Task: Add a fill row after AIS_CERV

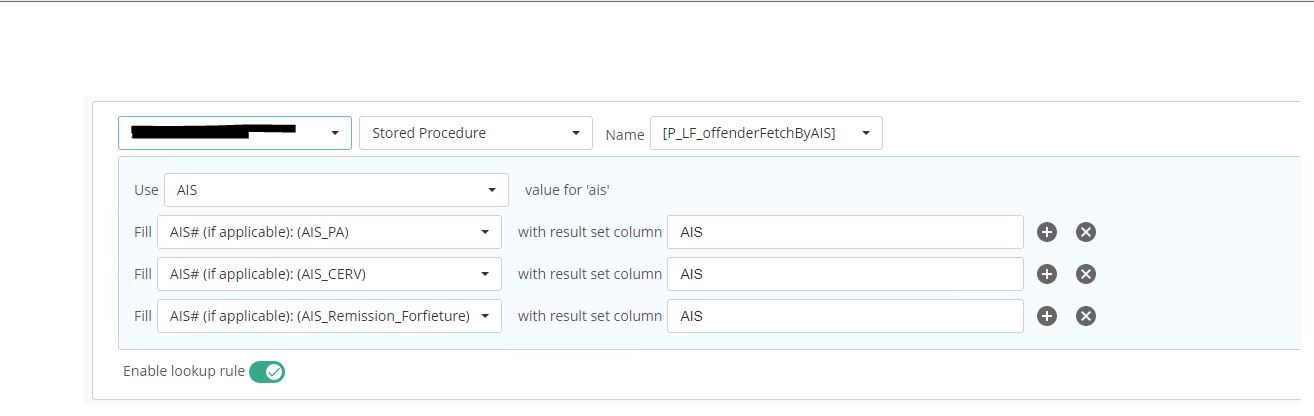Action: (1047, 274)
